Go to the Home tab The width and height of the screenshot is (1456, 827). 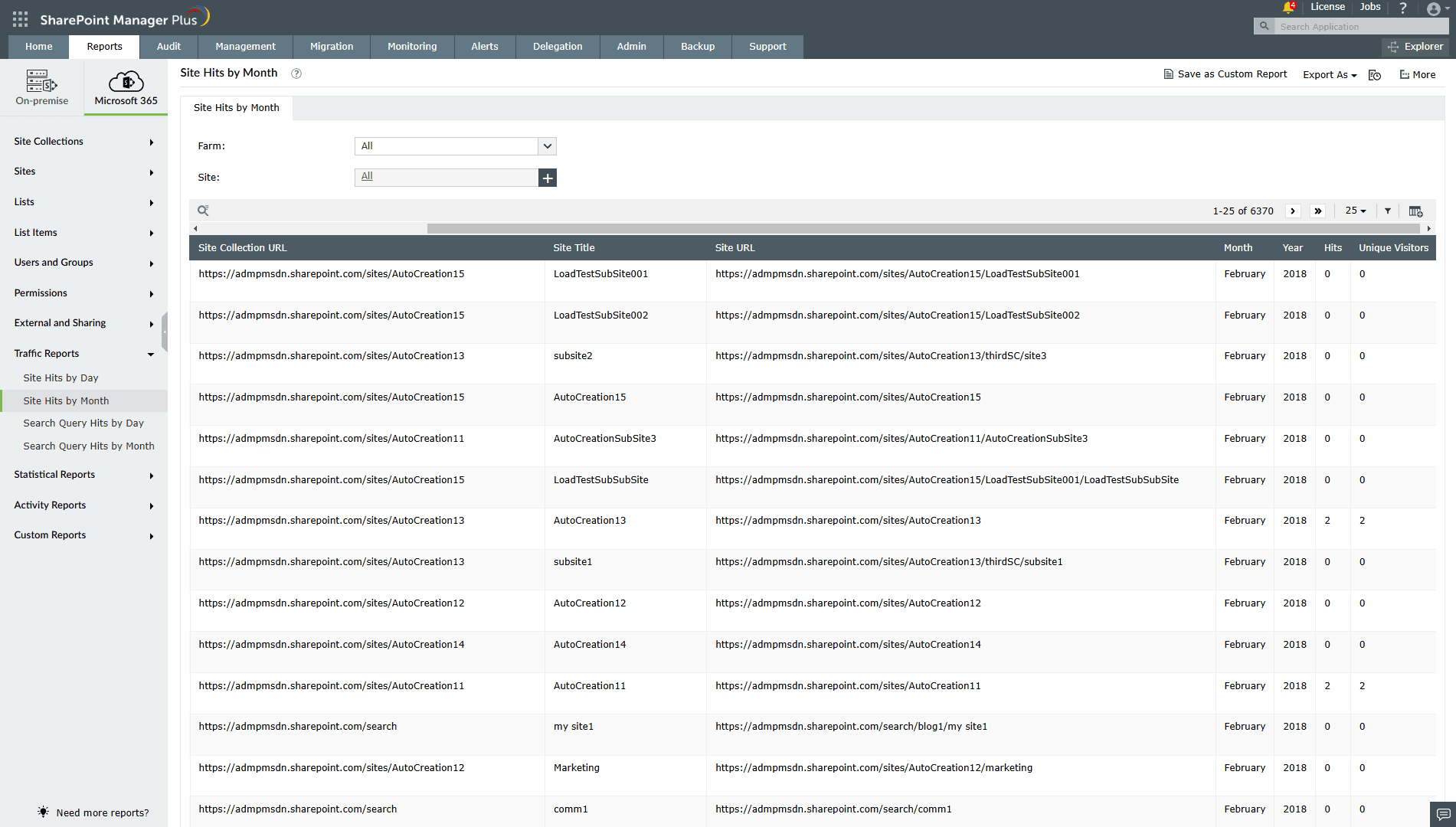38,47
